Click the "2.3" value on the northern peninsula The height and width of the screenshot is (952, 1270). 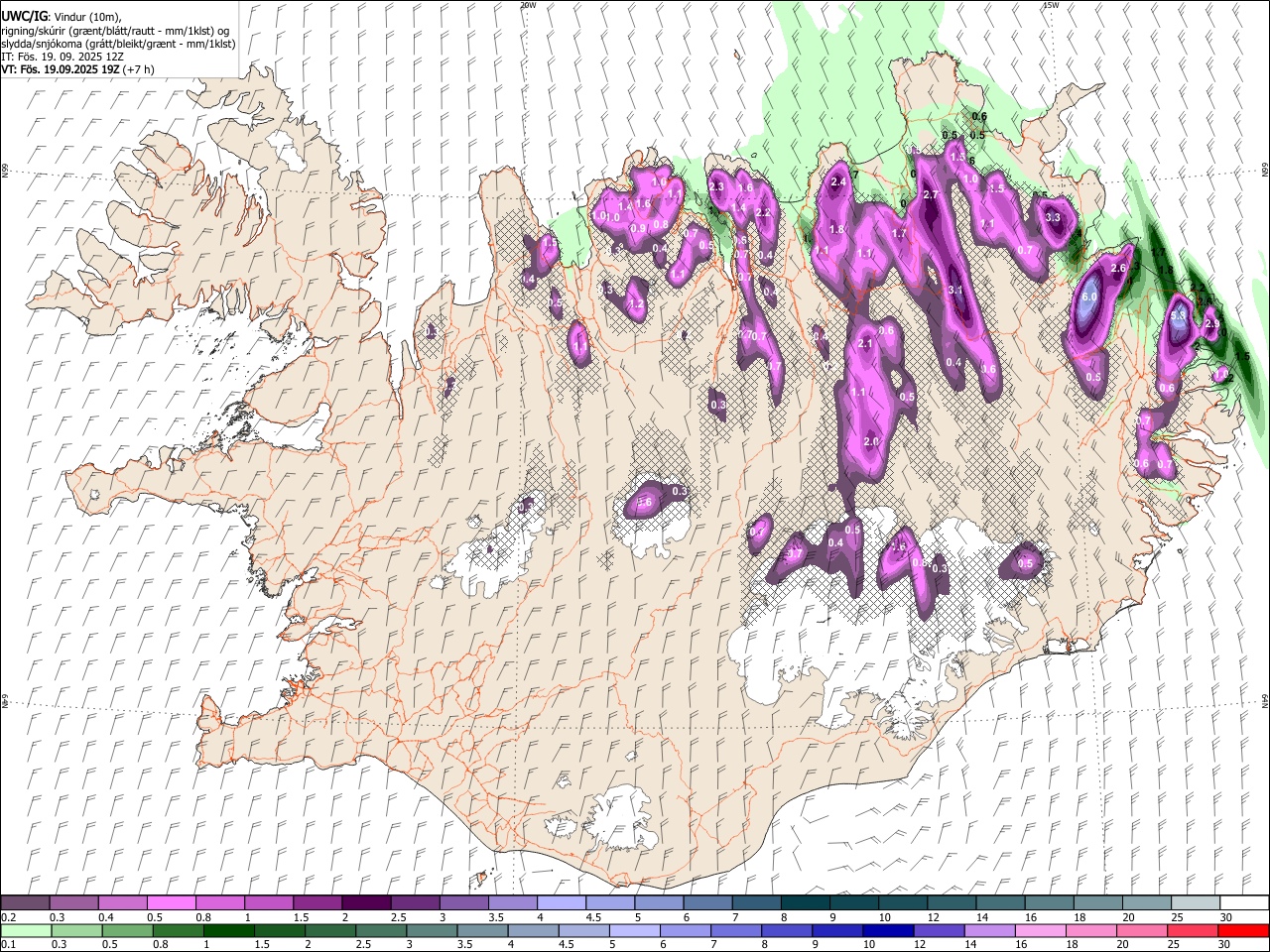click(x=717, y=186)
